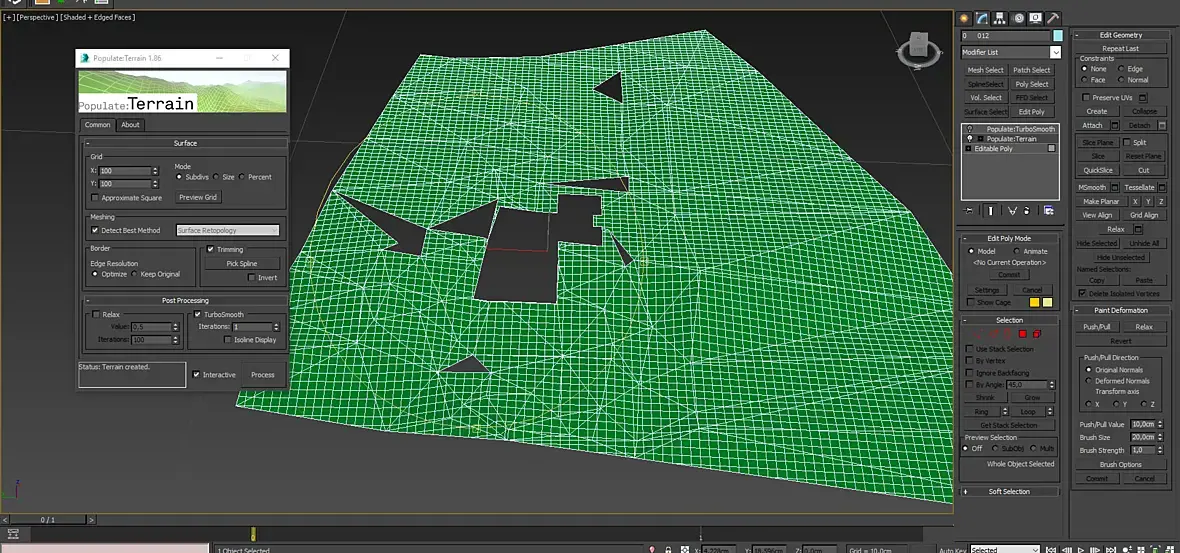The image size is (1180, 553).
Task: Open Relax settings box in Edit Geometry
Action: pos(1138,229)
